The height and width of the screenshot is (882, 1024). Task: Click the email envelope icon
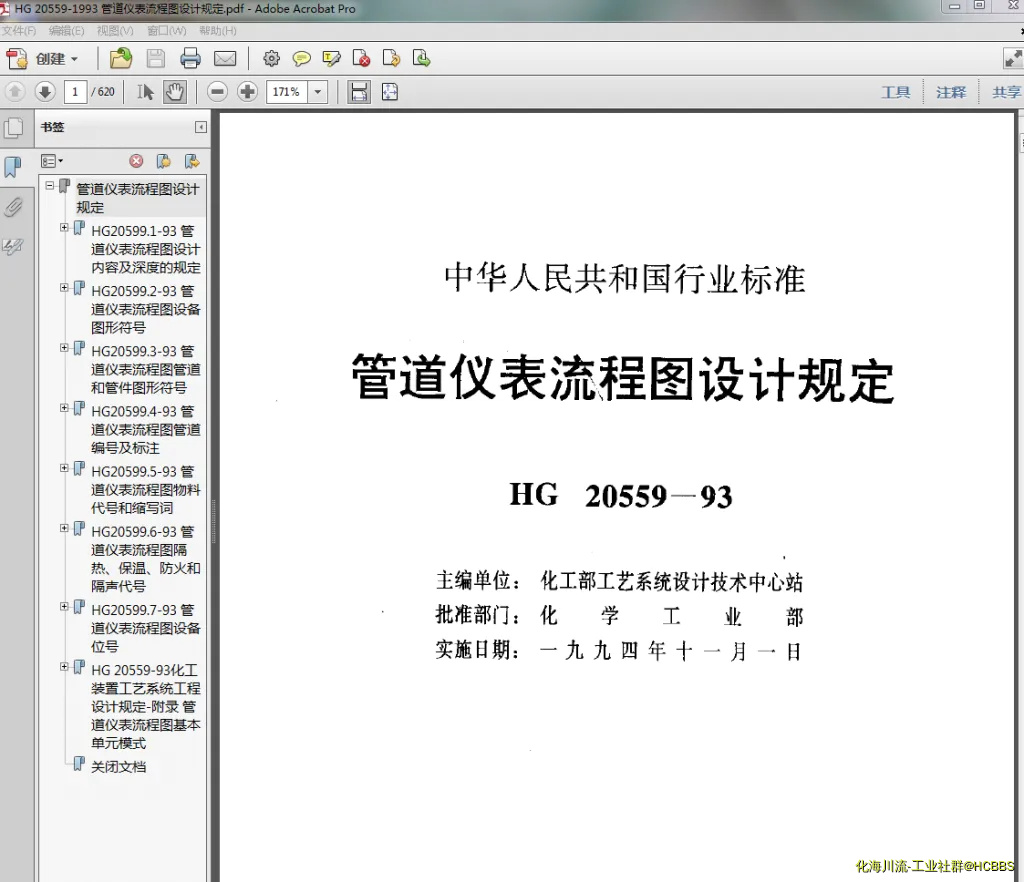(x=225, y=58)
